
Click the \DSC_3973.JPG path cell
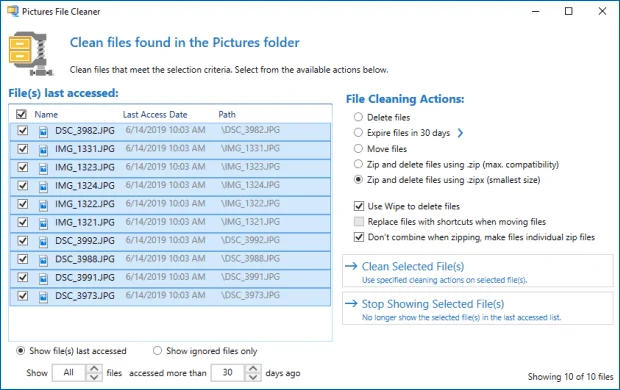click(251, 295)
